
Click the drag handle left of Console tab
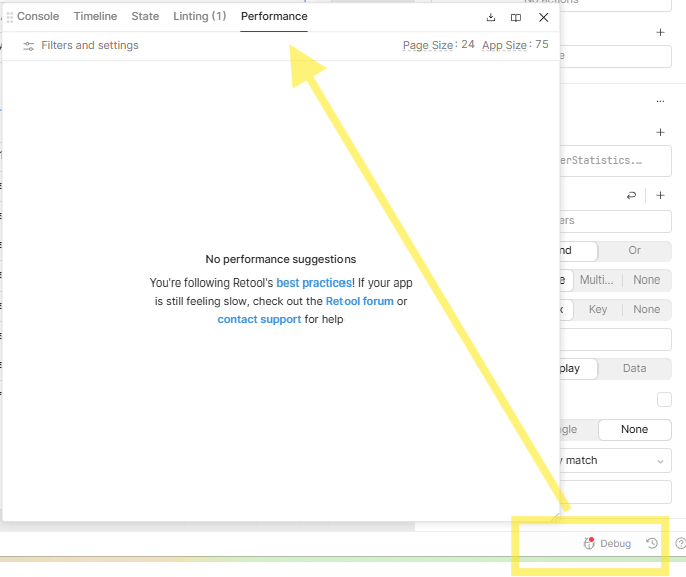[10, 17]
